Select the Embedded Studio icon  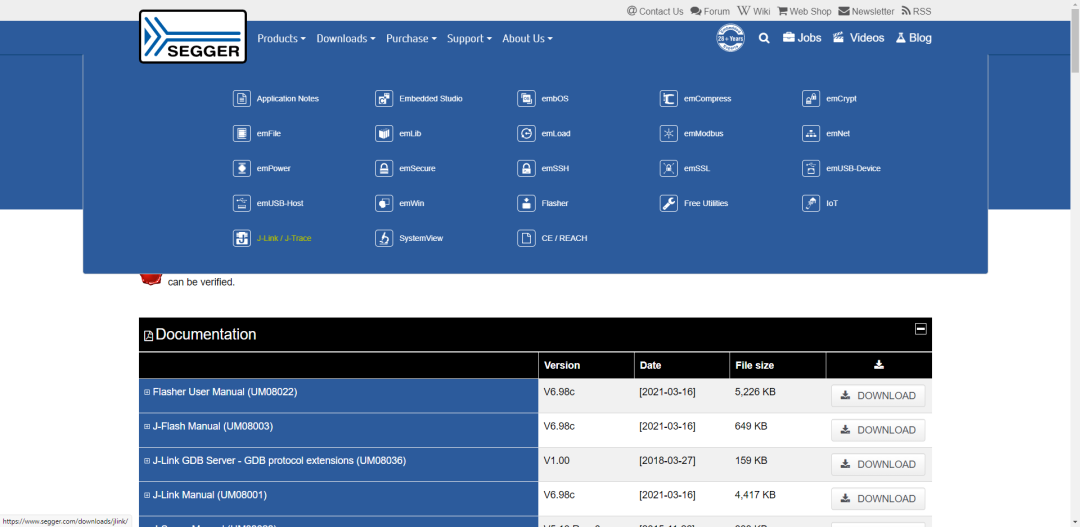click(x=384, y=99)
